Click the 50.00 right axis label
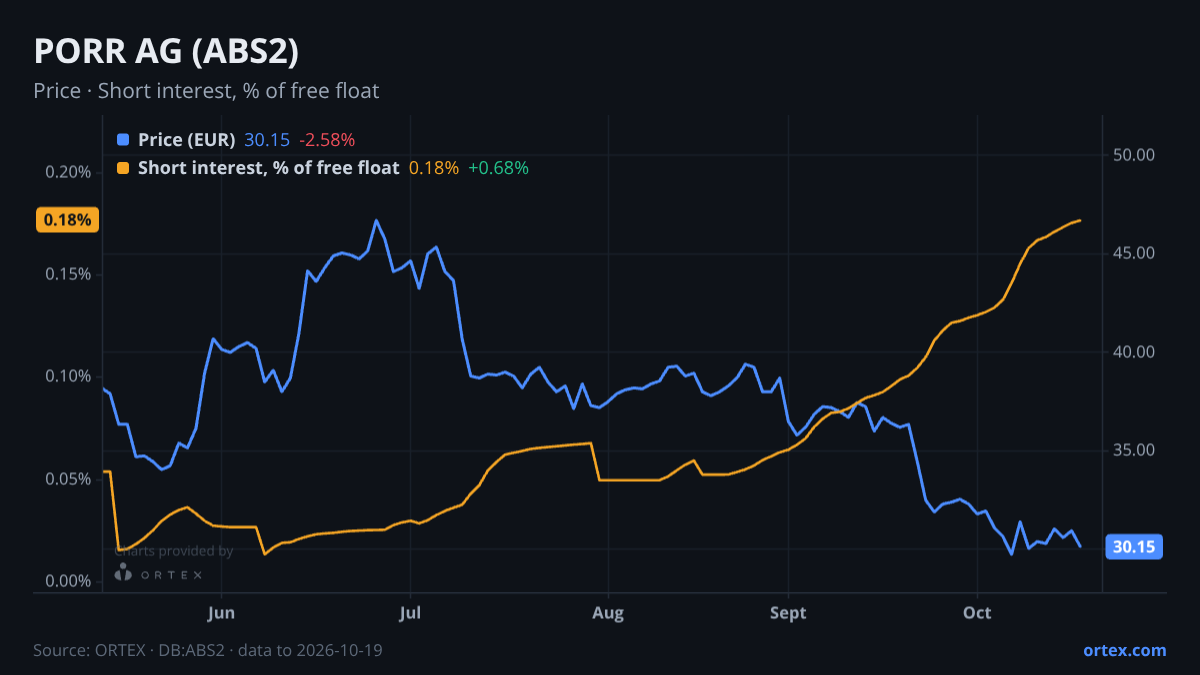The width and height of the screenshot is (1200, 675). click(1133, 155)
